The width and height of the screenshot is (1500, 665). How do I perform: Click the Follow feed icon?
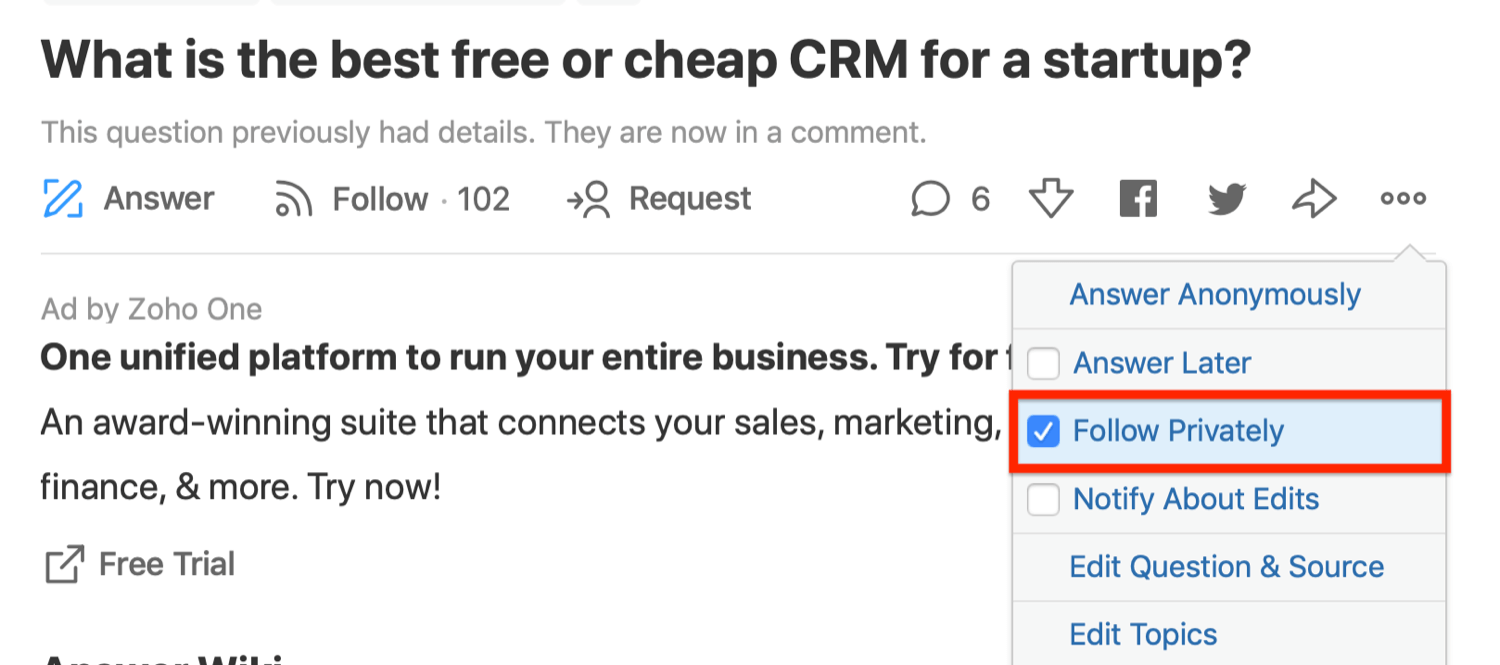click(294, 199)
